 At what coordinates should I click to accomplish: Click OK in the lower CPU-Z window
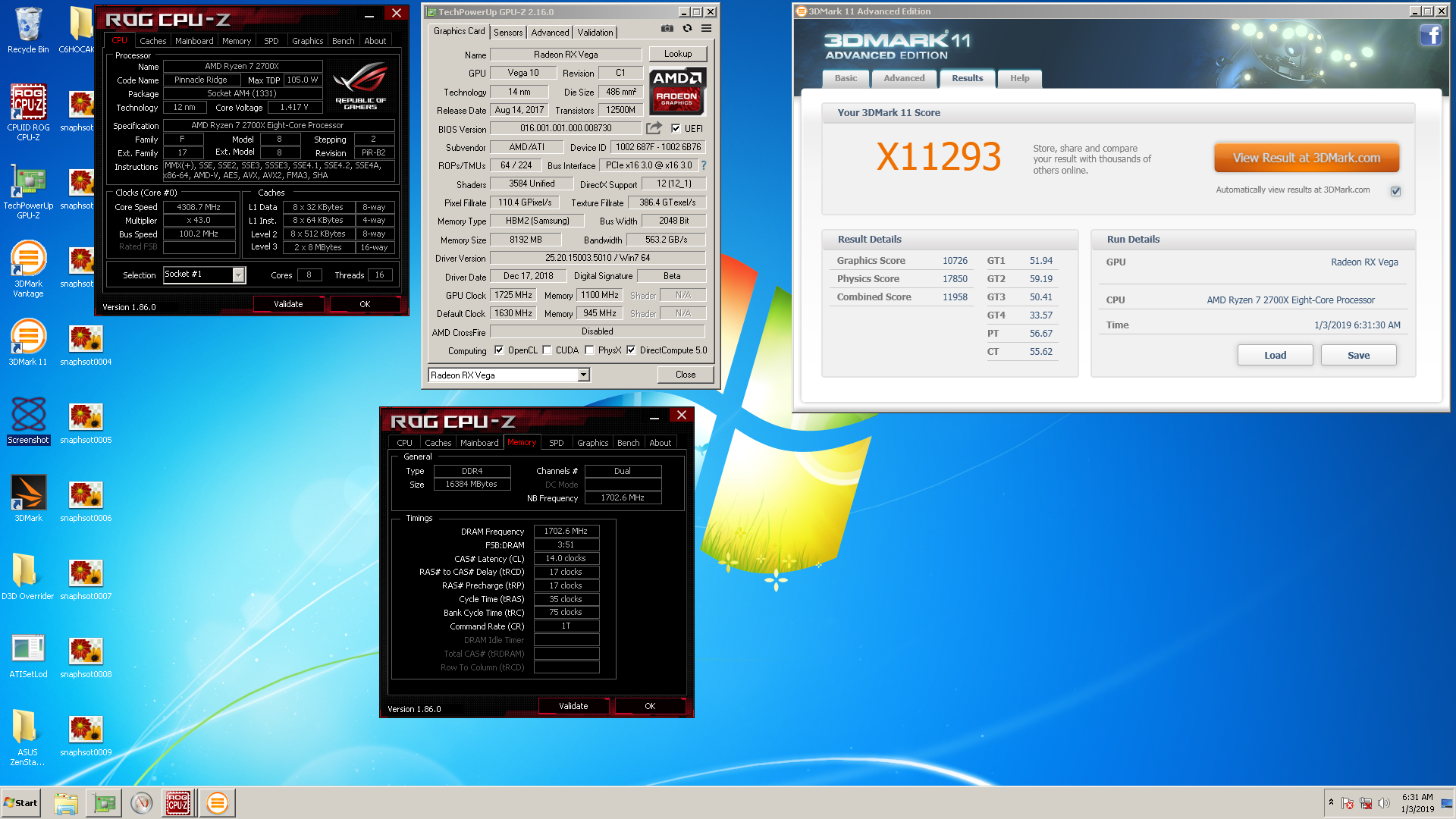coord(650,706)
